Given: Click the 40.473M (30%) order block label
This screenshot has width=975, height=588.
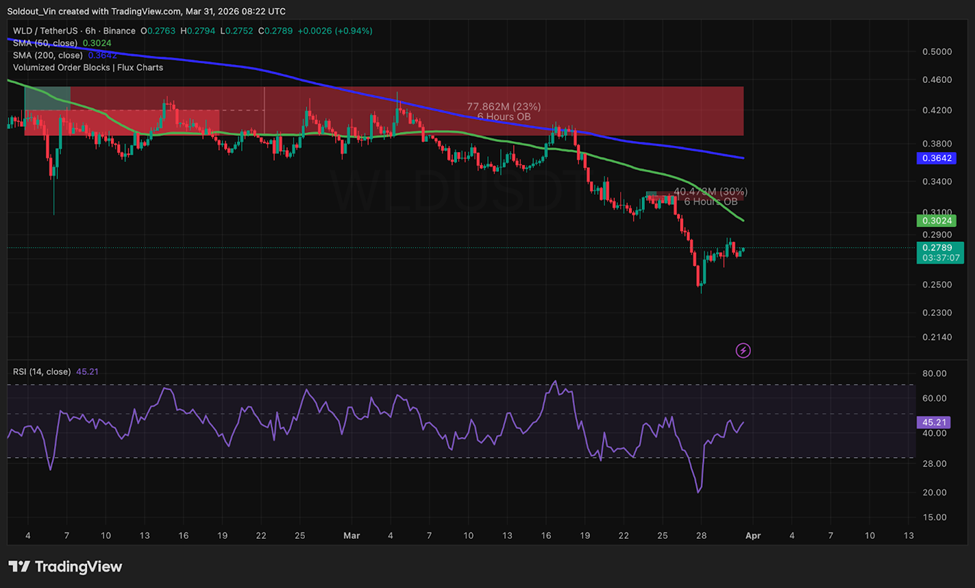Looking at the screenshot, I should click(710, 191).
